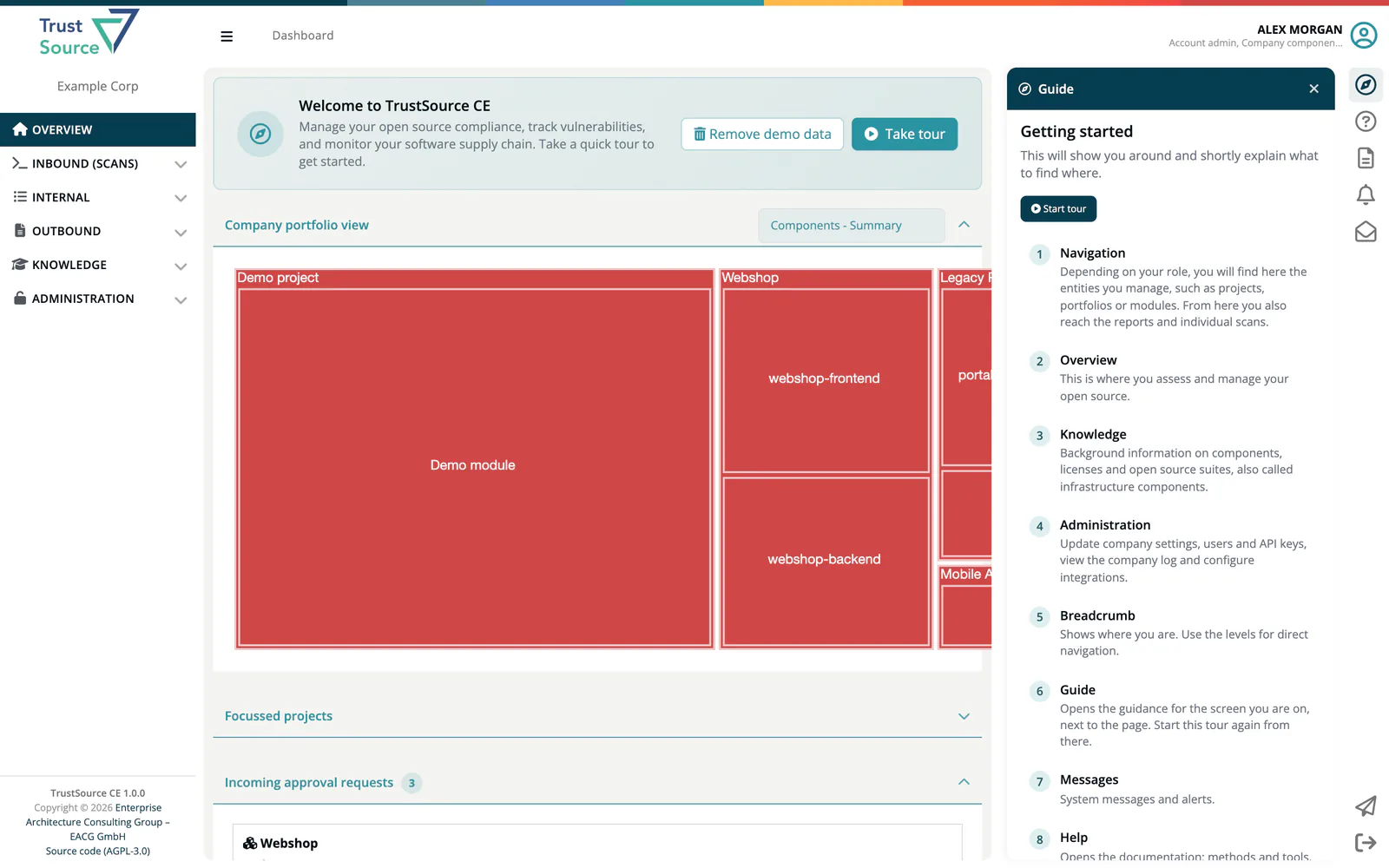
Task: Click the Start tour button
Action: coord(1058,208)
